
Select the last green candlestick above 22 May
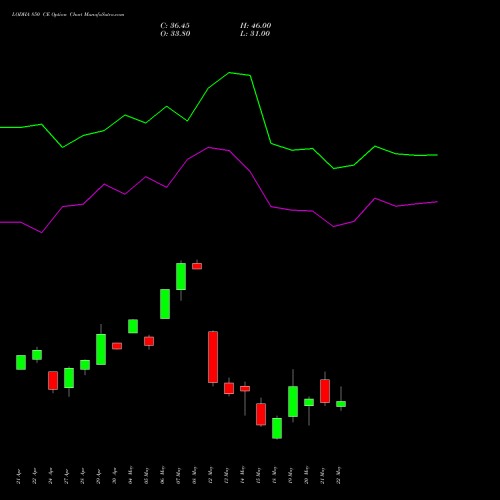[341, 404]
